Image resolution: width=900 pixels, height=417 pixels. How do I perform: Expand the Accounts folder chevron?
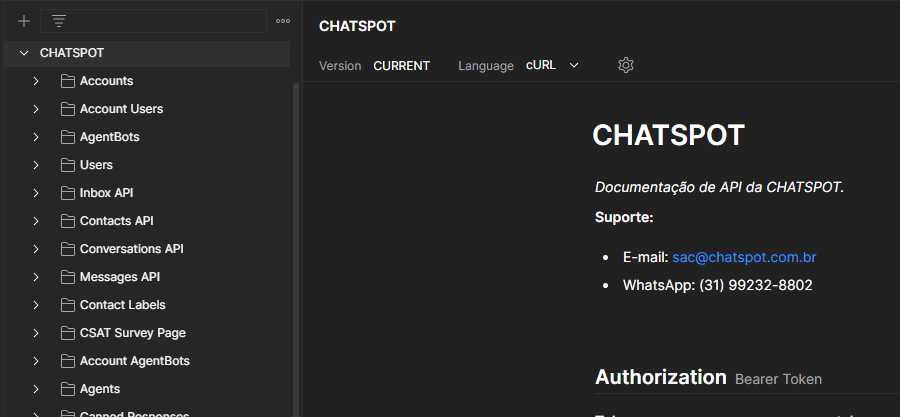36,81
